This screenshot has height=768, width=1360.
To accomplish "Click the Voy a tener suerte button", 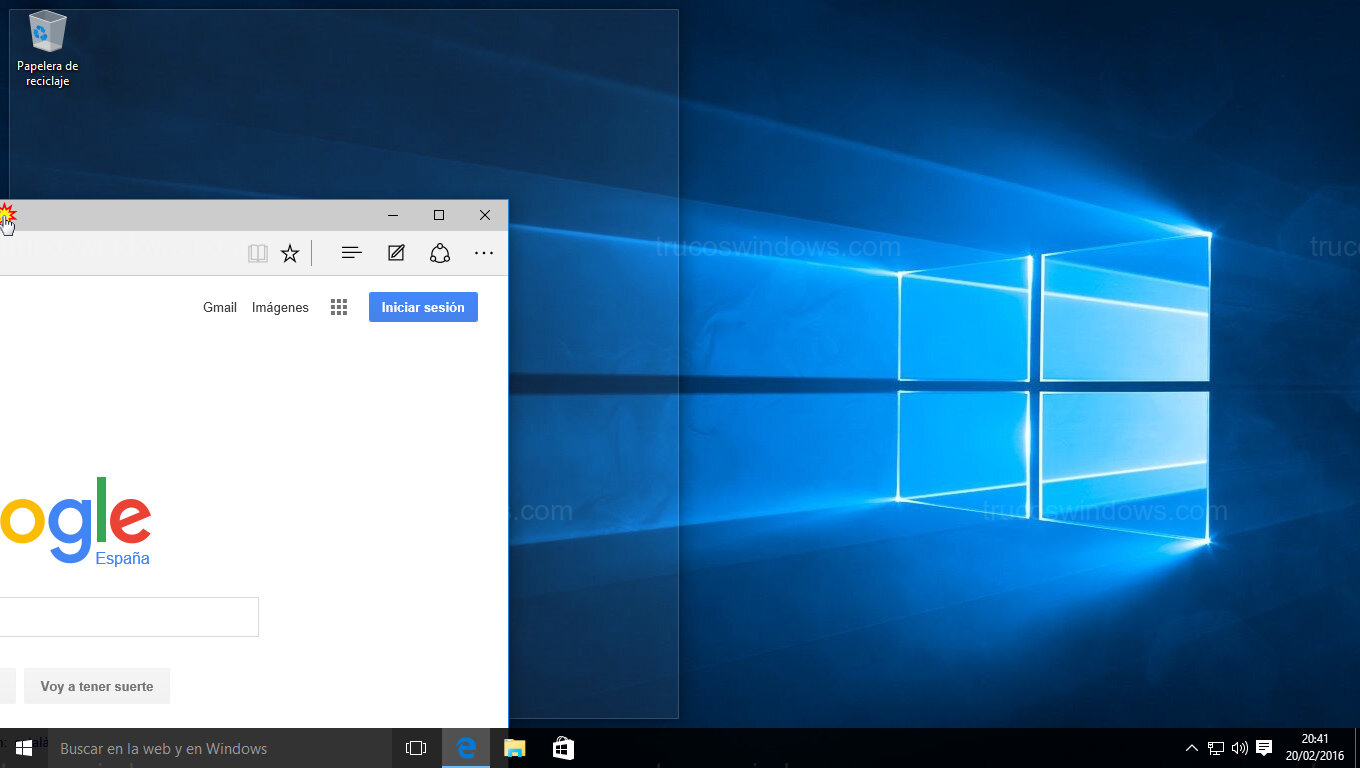I will [x=97, y=687].
